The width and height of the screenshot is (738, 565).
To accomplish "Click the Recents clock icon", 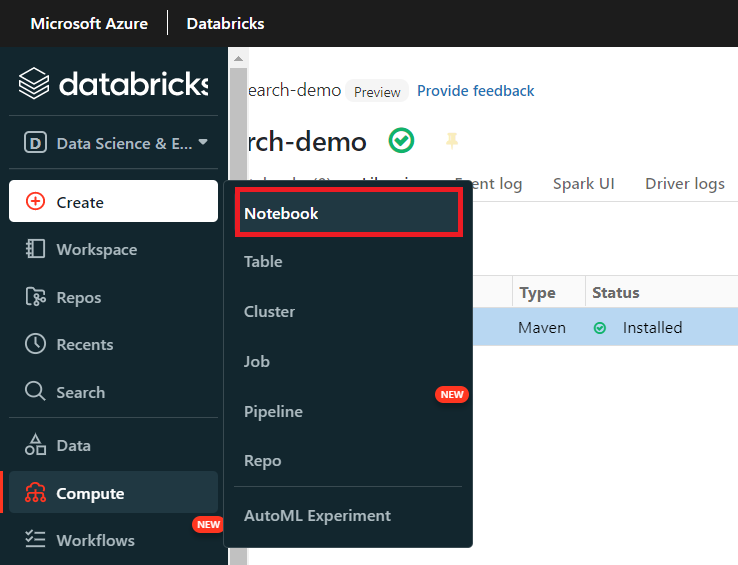I will pyautogui.click(x=35, y=344).
